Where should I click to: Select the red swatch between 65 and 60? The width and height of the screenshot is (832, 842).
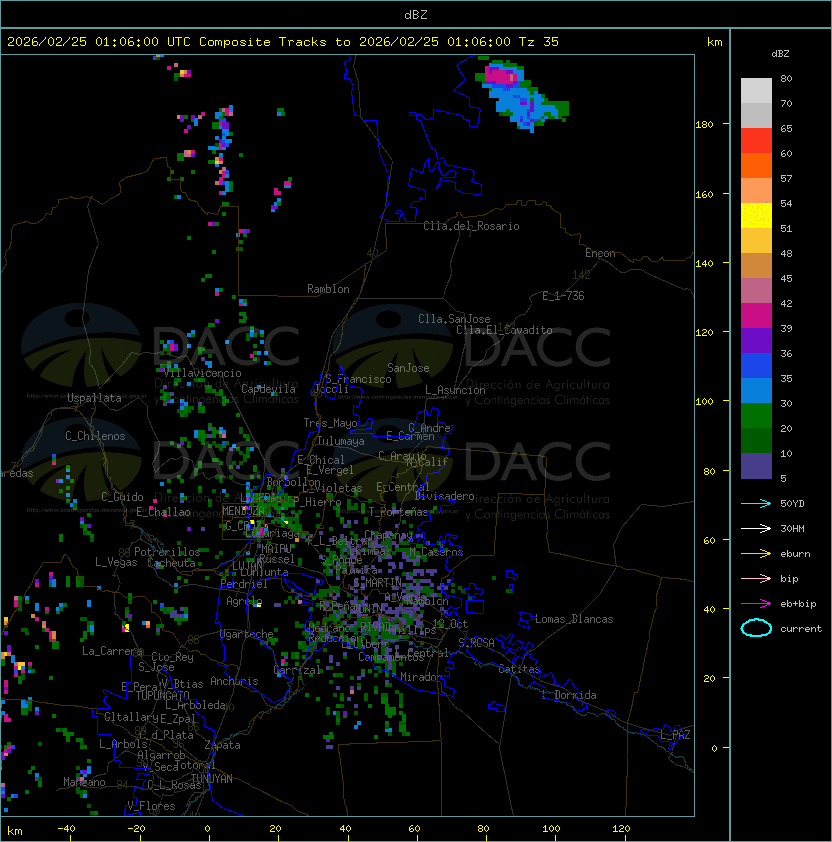click(x=756, y=141)
